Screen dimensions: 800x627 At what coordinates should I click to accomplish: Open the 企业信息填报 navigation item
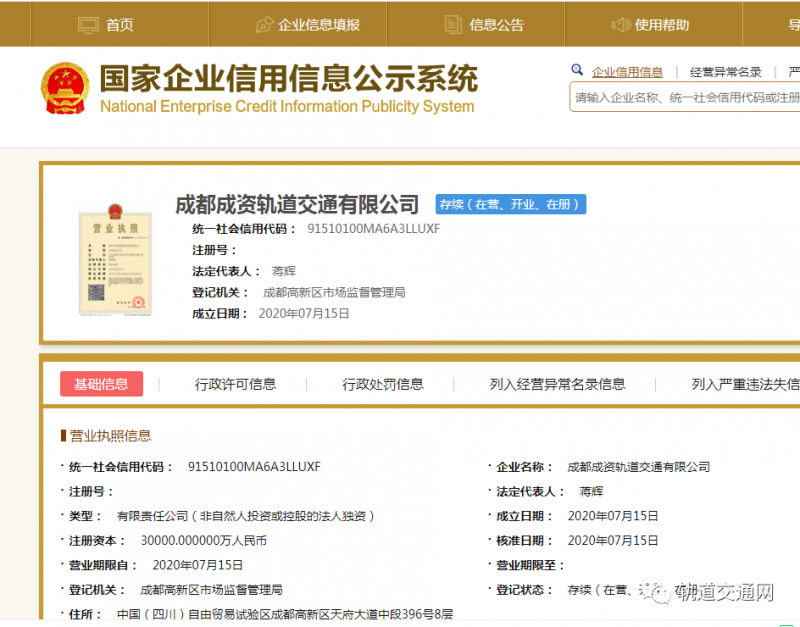tap(298, 24)
